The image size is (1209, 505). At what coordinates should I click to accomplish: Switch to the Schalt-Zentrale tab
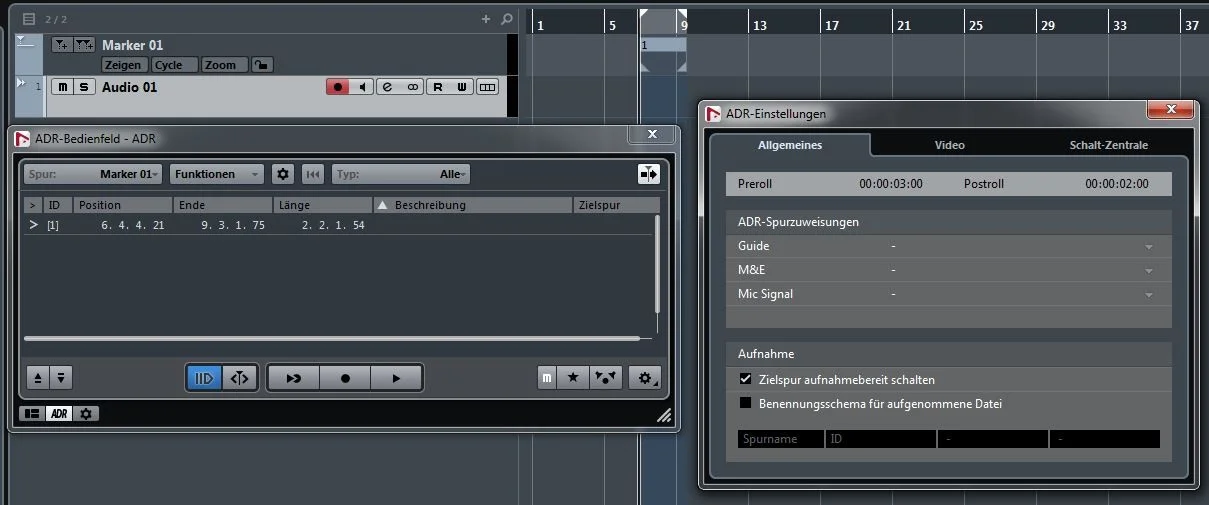[x=1109, y=145]
